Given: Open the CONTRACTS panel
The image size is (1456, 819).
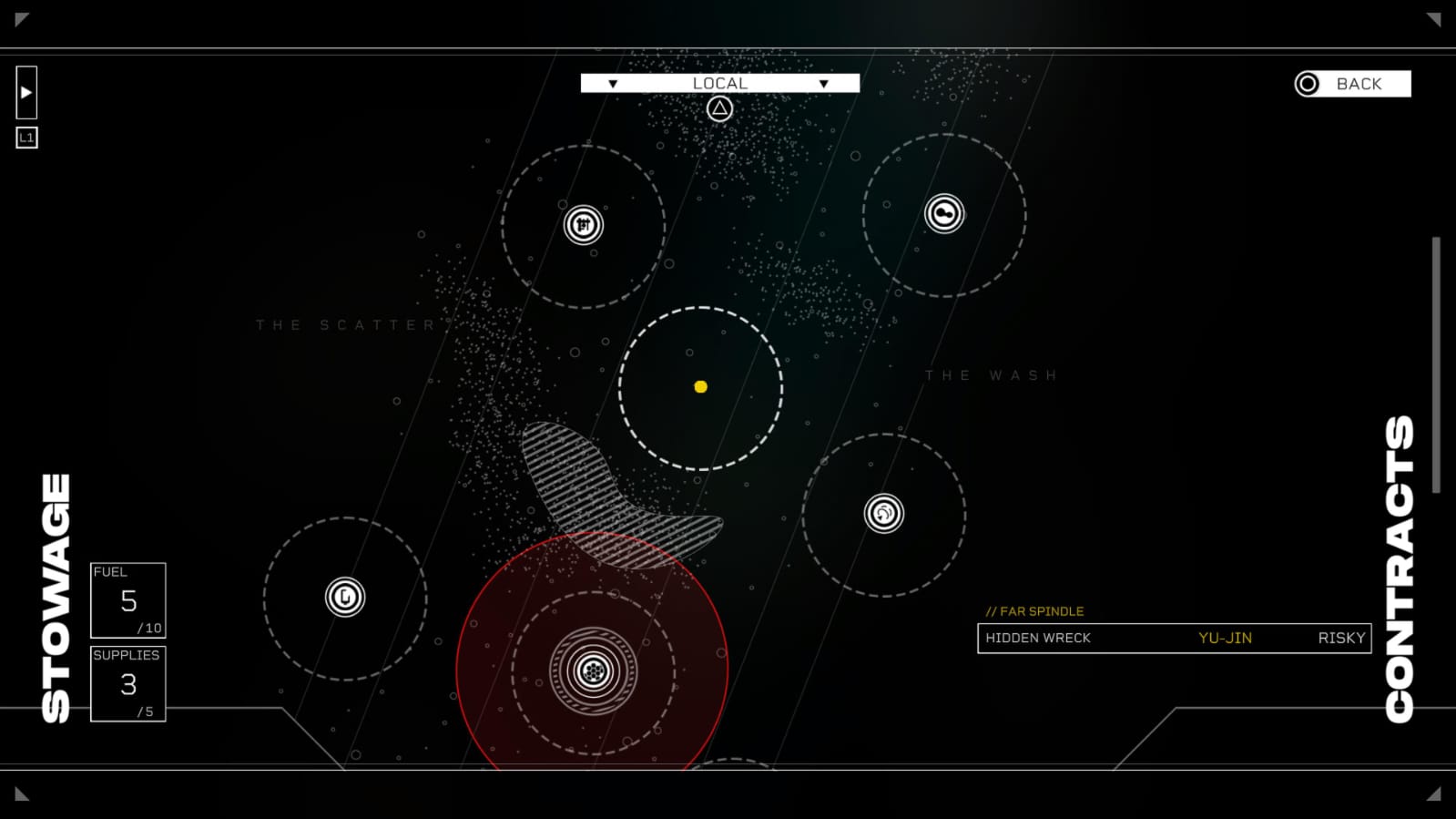Looking at the screenshot, I should (1399, 569).
